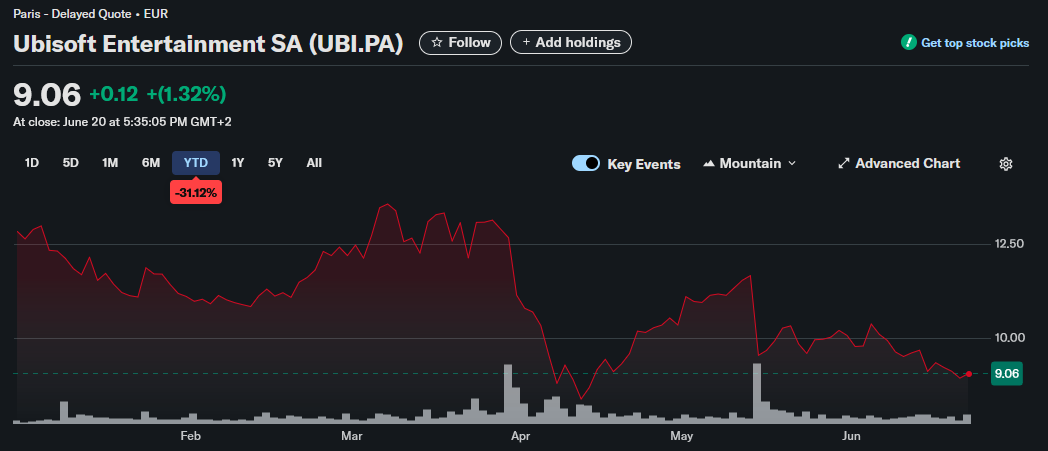Select the 5Y time range

click(275, 163)
